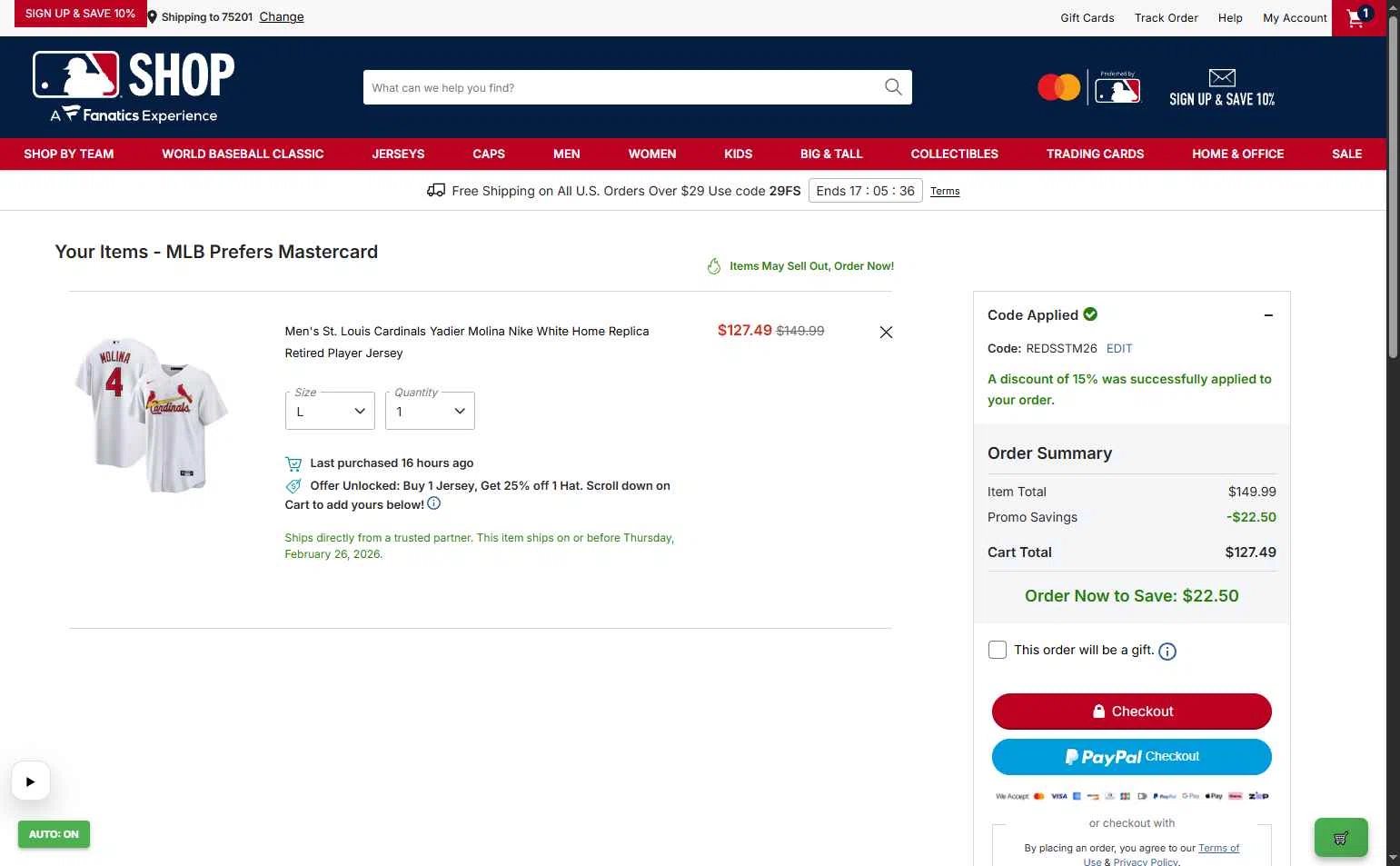Image resolution: width=1400 pixels, height=866 pixels.
Task: Open the shopping cart icon in header
Action: click(x=1358, y=17)
